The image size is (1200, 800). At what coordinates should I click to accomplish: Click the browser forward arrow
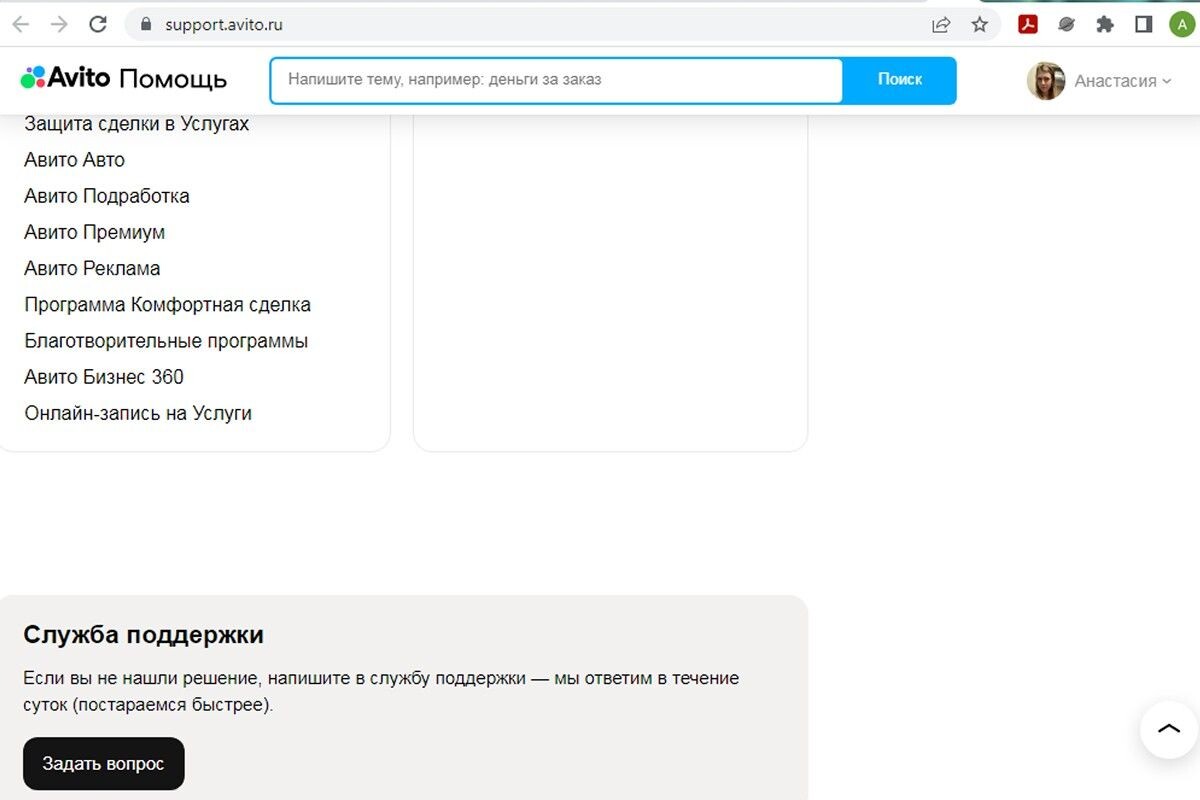point(59,24)
